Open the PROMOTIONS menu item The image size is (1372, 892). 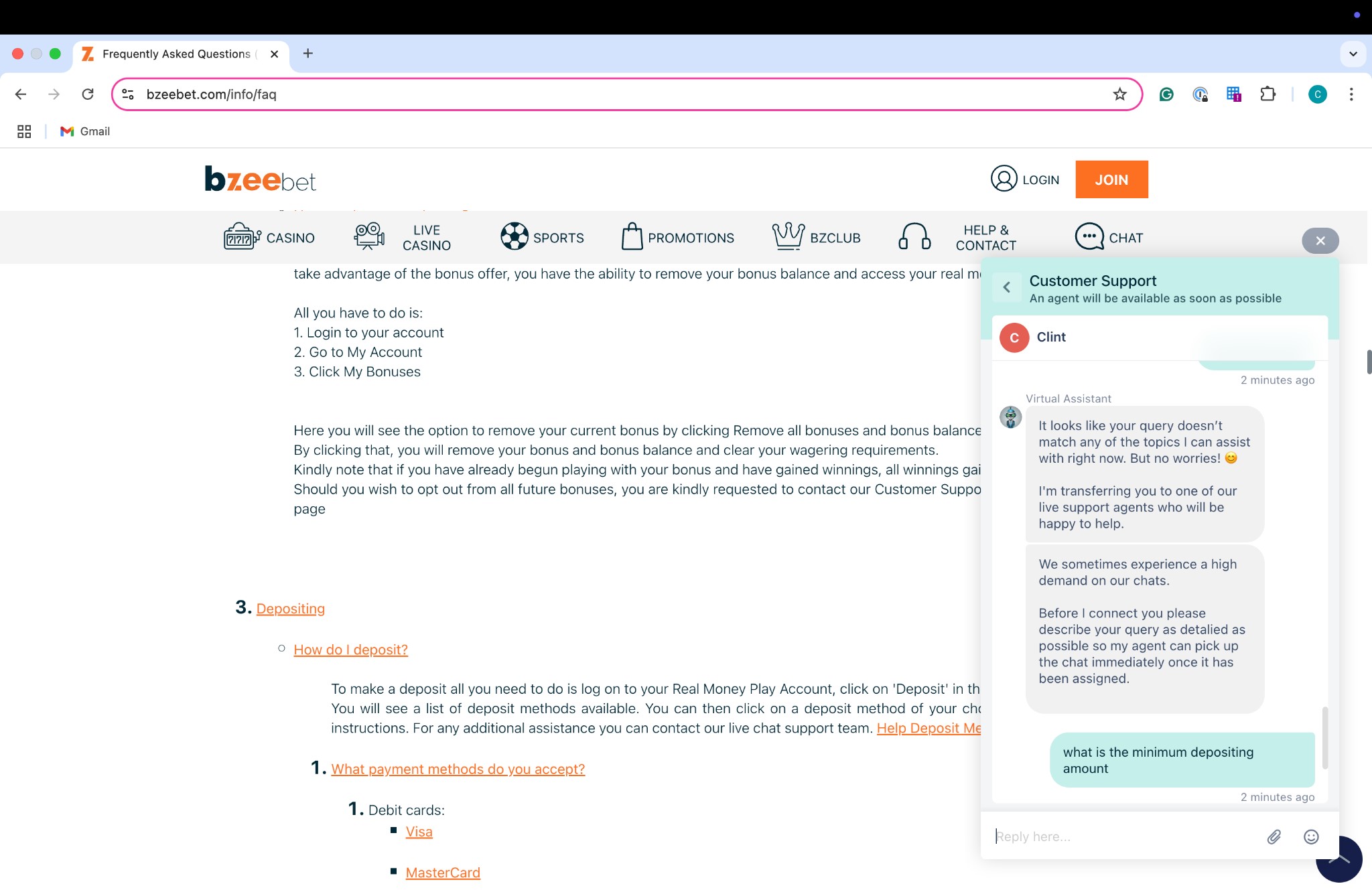(x=677, y=237)
